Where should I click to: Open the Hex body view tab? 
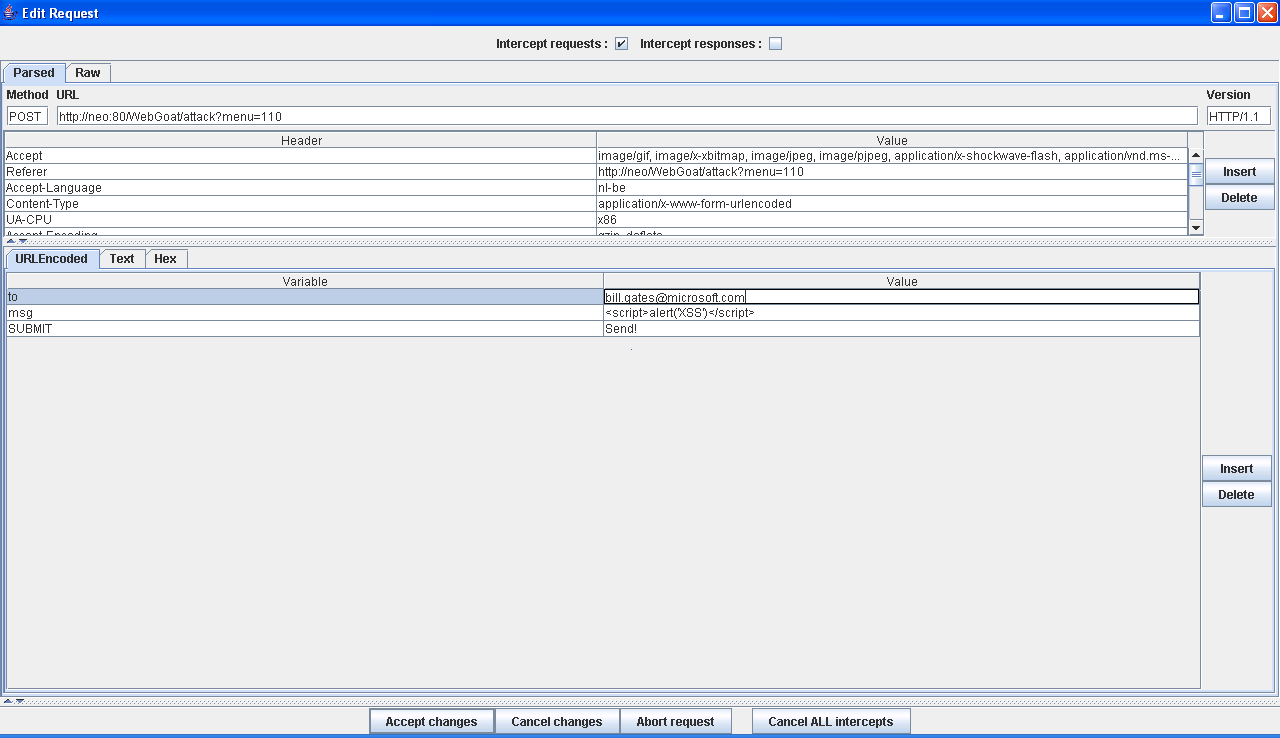pos(166,259)
